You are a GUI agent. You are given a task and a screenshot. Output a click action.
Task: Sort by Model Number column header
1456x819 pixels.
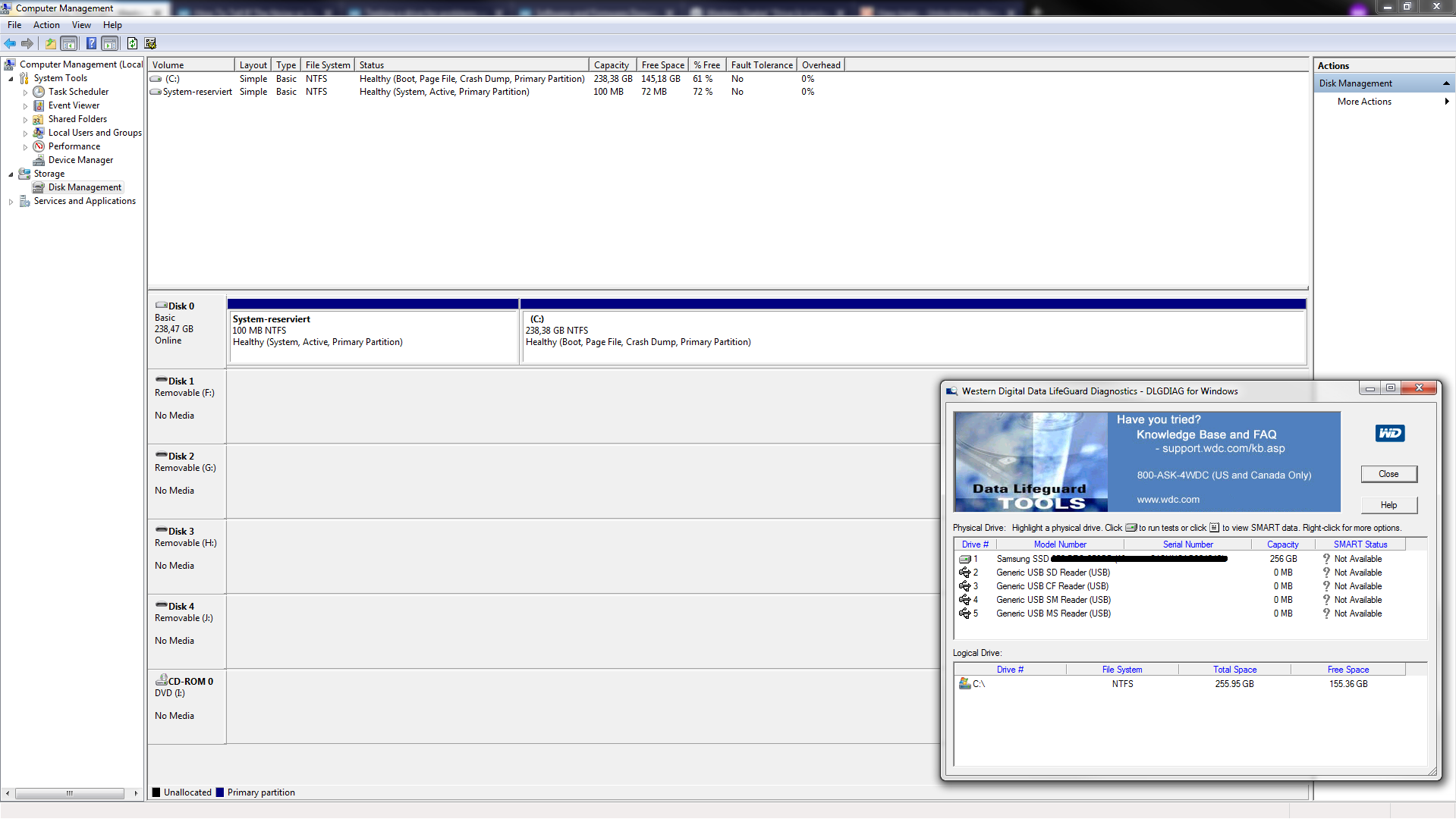click(x=1060, y=544)
